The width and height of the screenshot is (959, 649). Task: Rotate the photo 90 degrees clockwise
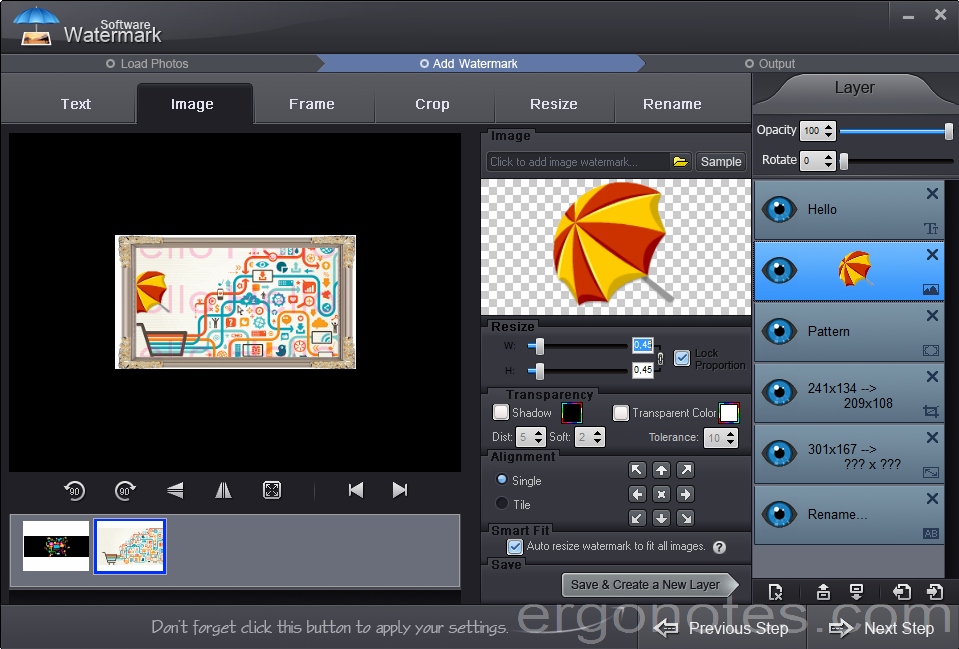tap(125, 491)
